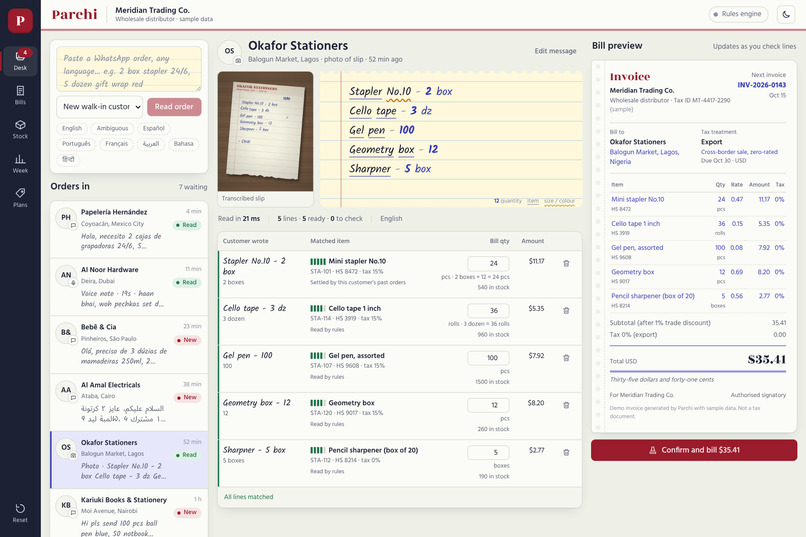The height and width of the screenshot is (537, 806).
Task: Click Confirm and bill $35.41 button
Action: click(x=694, y=450)
